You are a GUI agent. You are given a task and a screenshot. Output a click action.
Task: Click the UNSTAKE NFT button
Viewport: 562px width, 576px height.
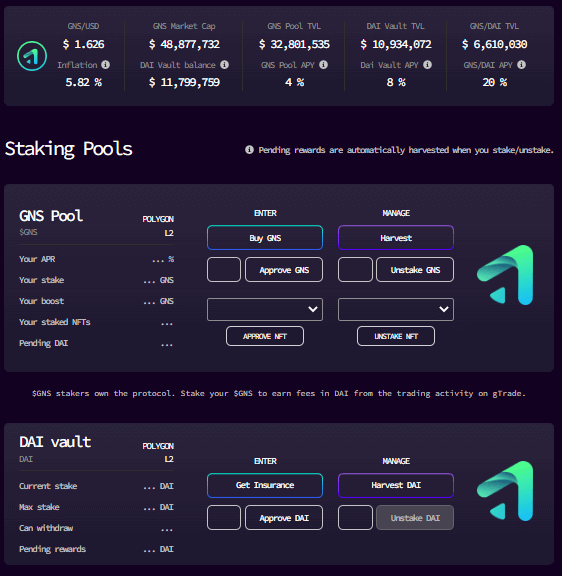(x=396, y=336)
